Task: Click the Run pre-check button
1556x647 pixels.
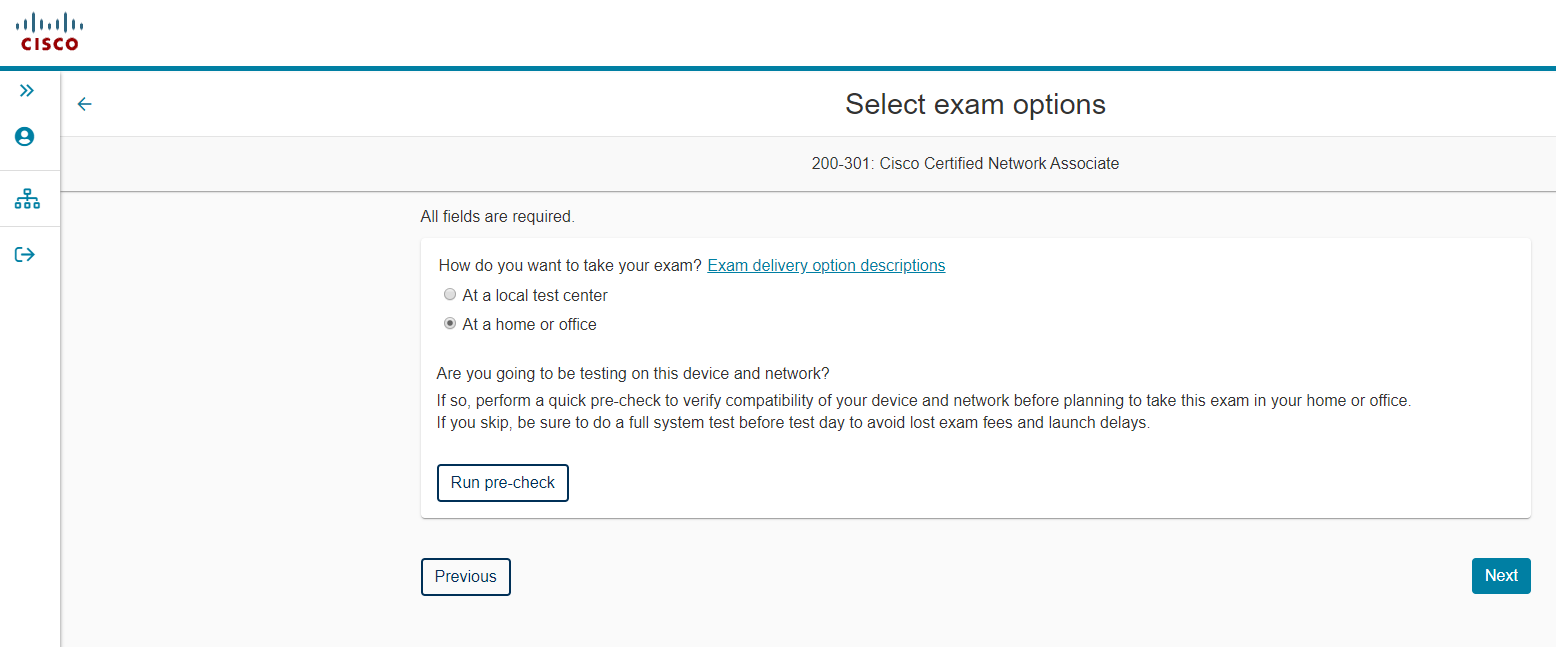Action: click(503, 482)
